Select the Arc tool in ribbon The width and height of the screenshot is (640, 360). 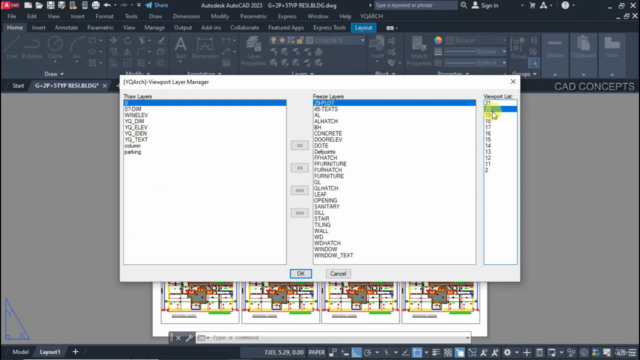(77, 48)
